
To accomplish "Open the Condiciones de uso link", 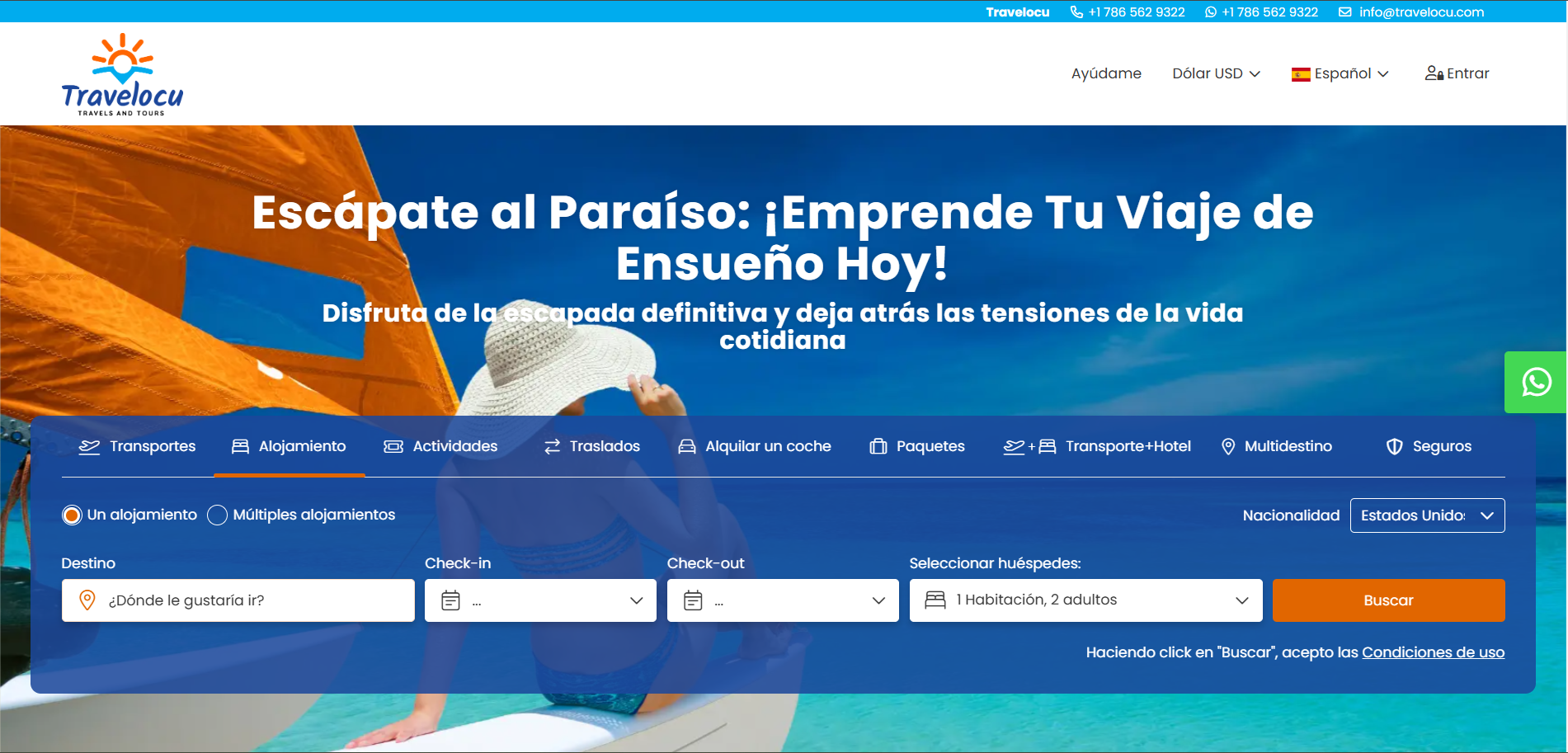I will 1433,652.
